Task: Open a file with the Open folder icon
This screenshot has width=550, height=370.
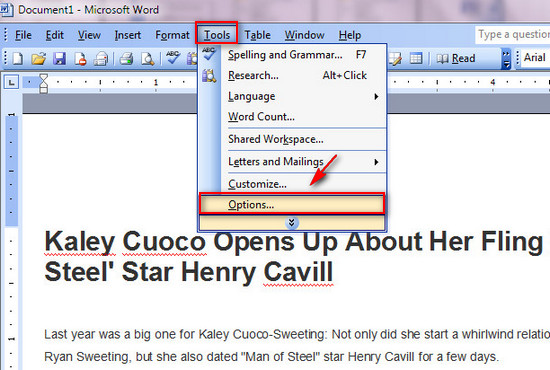Action: coord(39,59)
